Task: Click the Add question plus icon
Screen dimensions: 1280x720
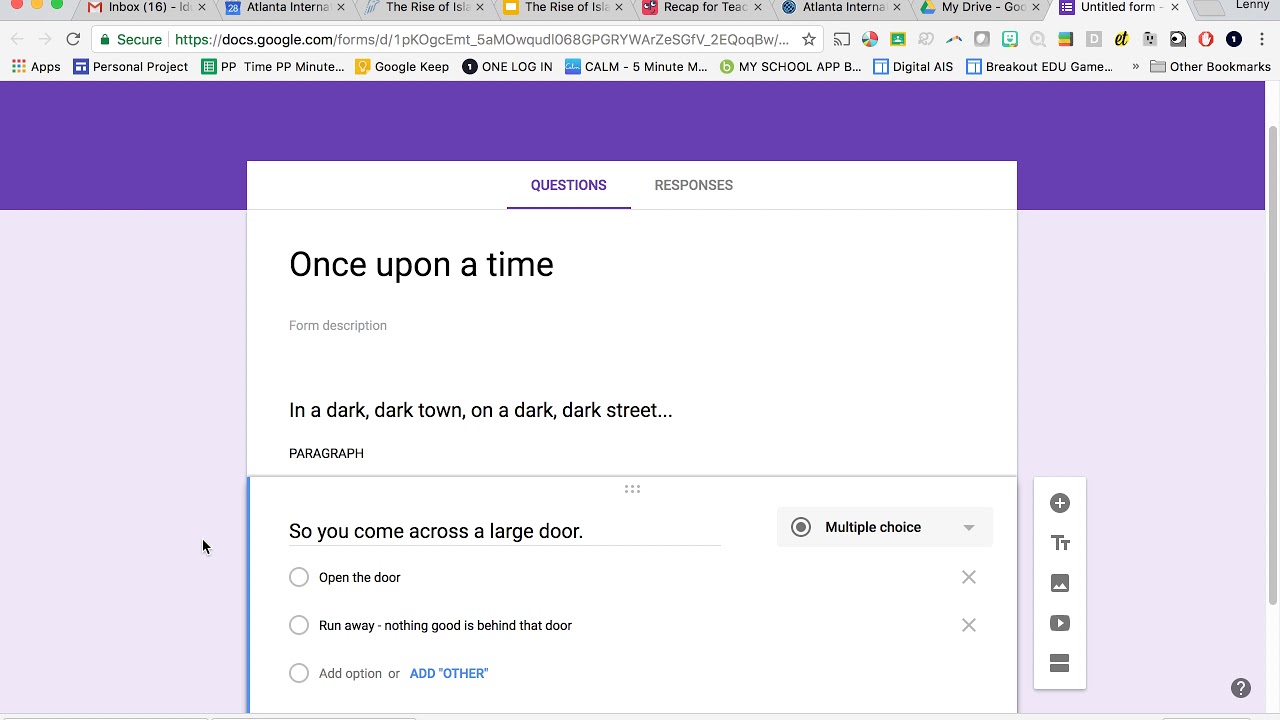Action: coord(1060,503)
